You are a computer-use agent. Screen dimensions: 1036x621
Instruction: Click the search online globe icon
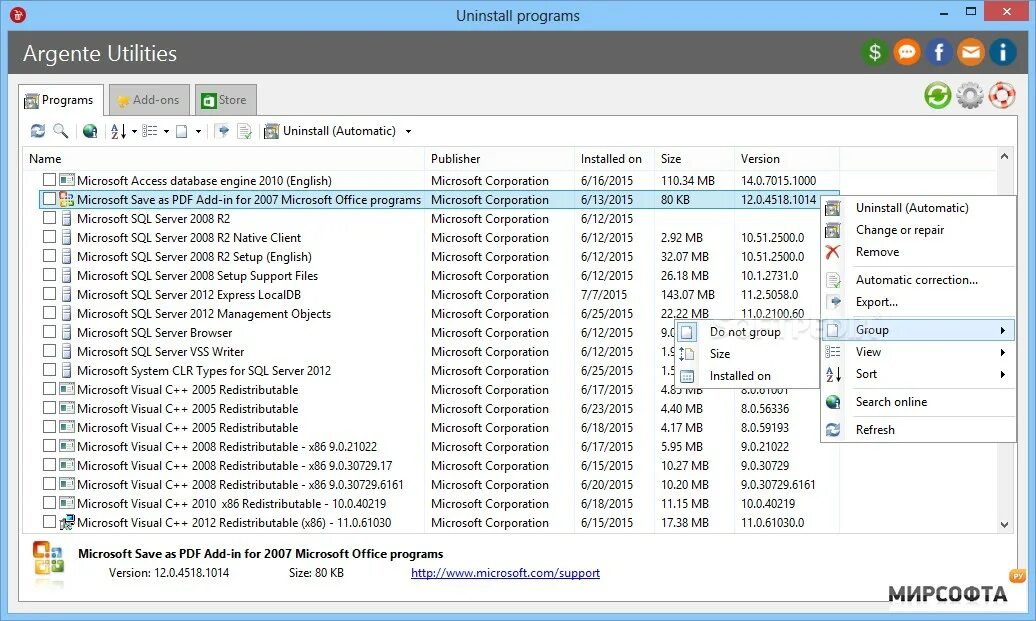[90, 131]
